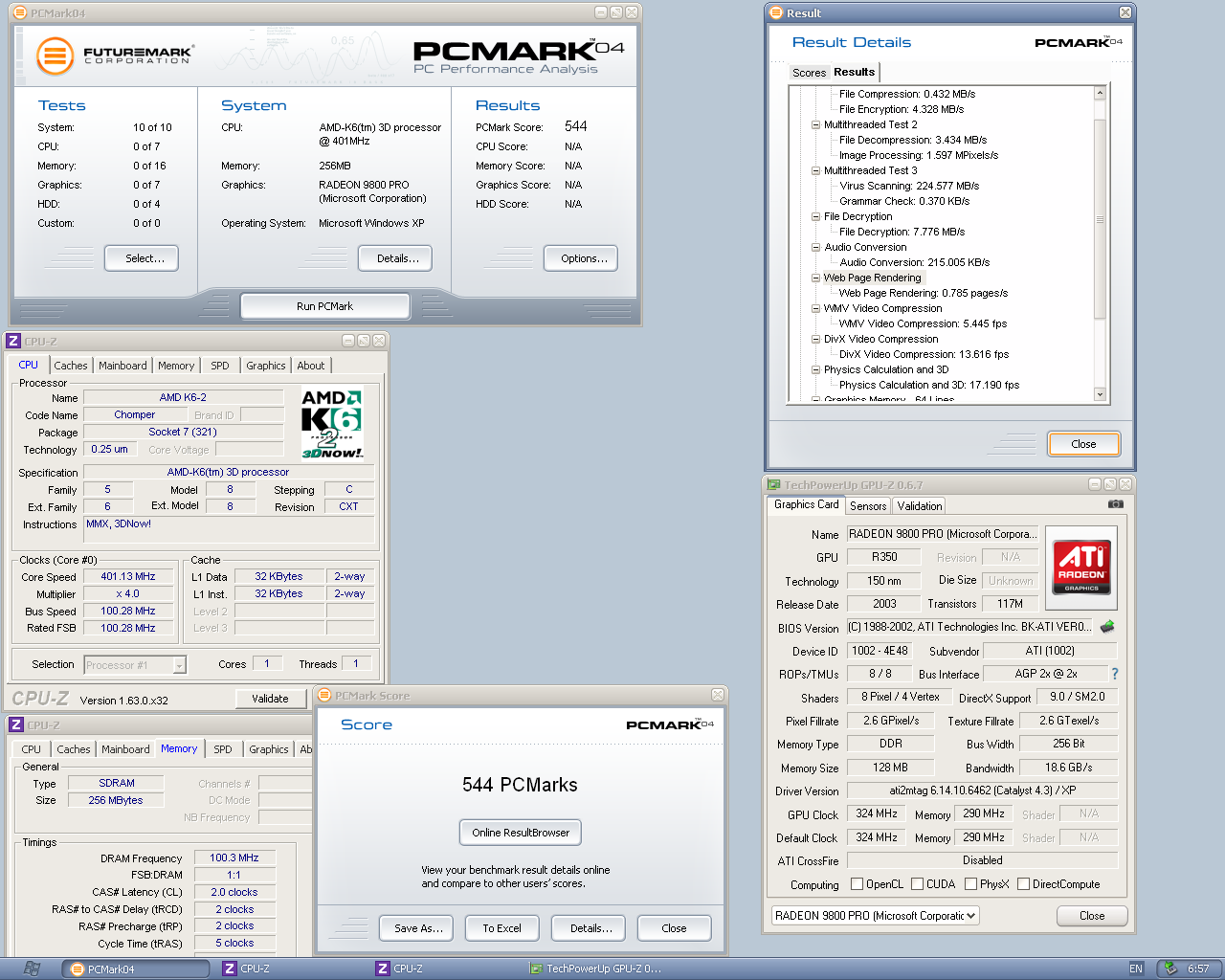Click Close button in GPU-Z window
Screen dimensions: 1225x980
1092,916
